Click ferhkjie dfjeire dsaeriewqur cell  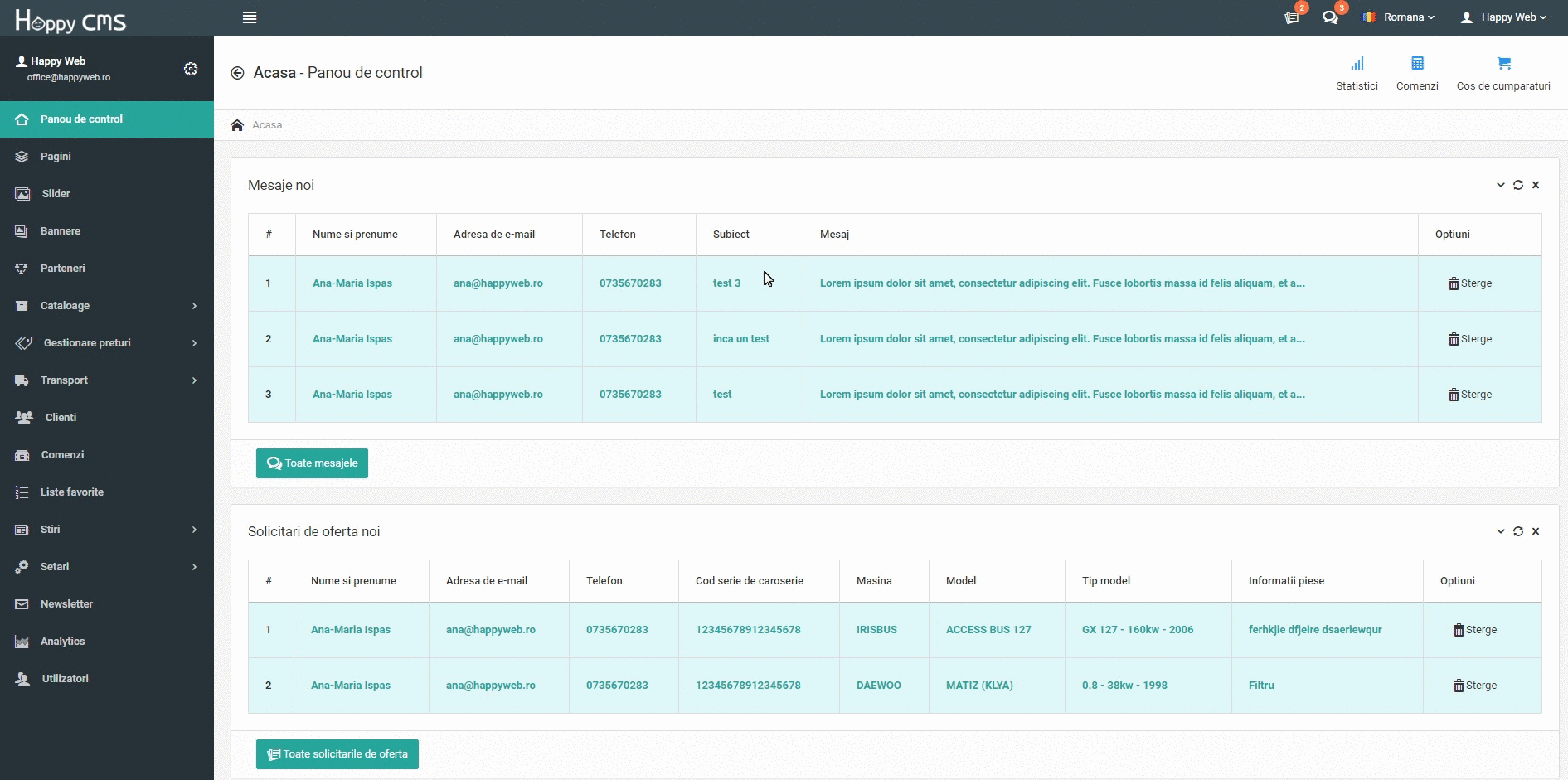(x=1315, y=630)
